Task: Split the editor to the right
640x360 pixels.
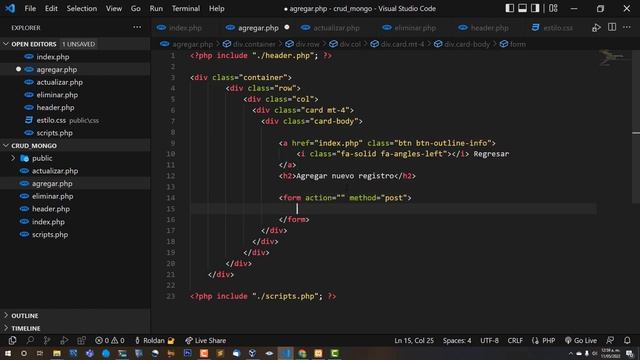Action: coord(612,27)
